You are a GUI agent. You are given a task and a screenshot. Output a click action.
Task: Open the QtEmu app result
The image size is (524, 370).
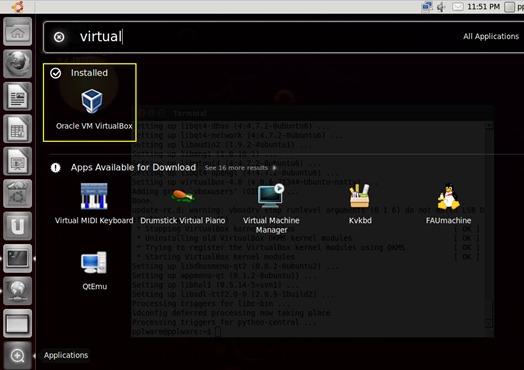click(x=94, y=263)
